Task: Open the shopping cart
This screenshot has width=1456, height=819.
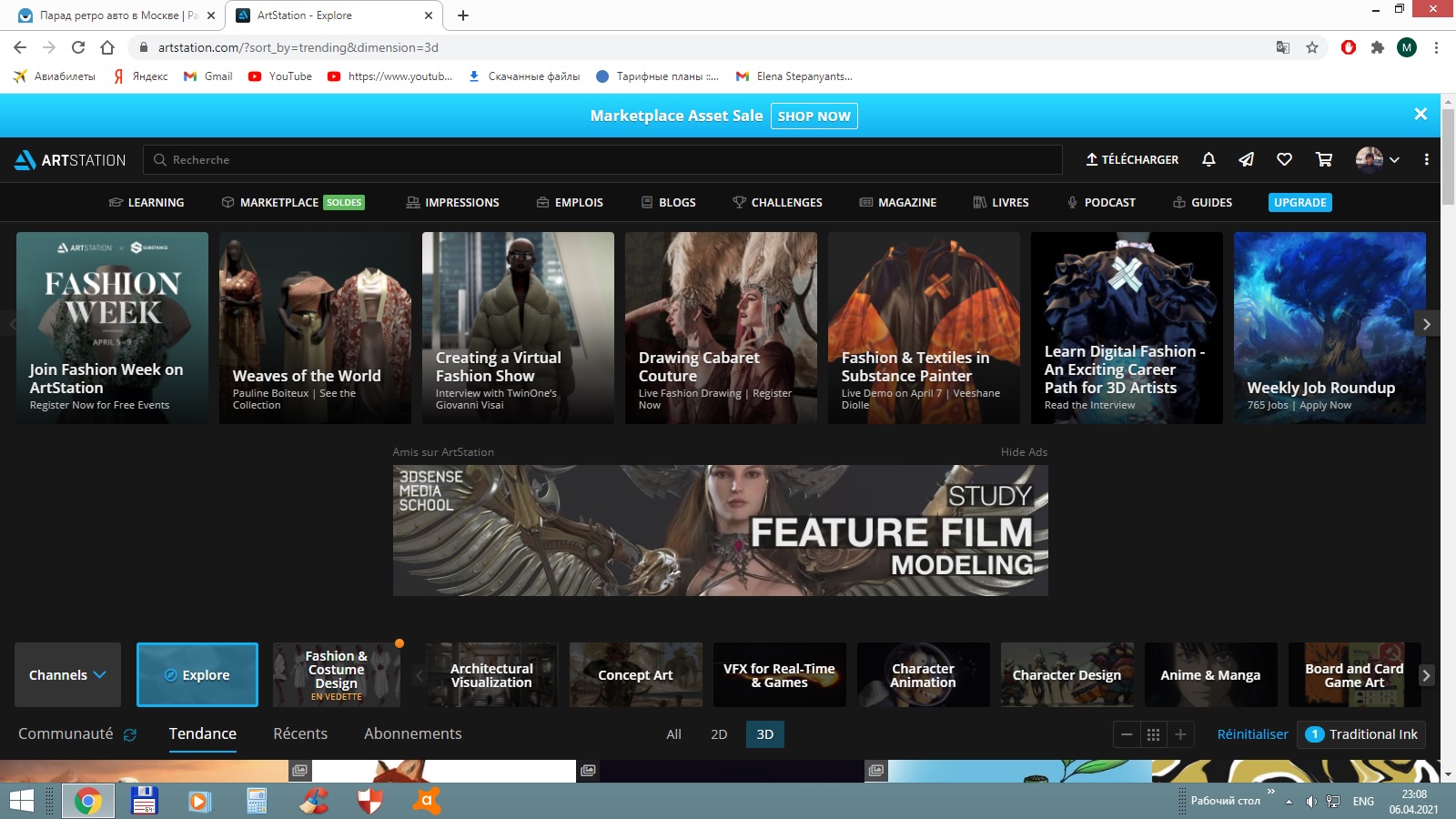Action: coord(1324,159)
